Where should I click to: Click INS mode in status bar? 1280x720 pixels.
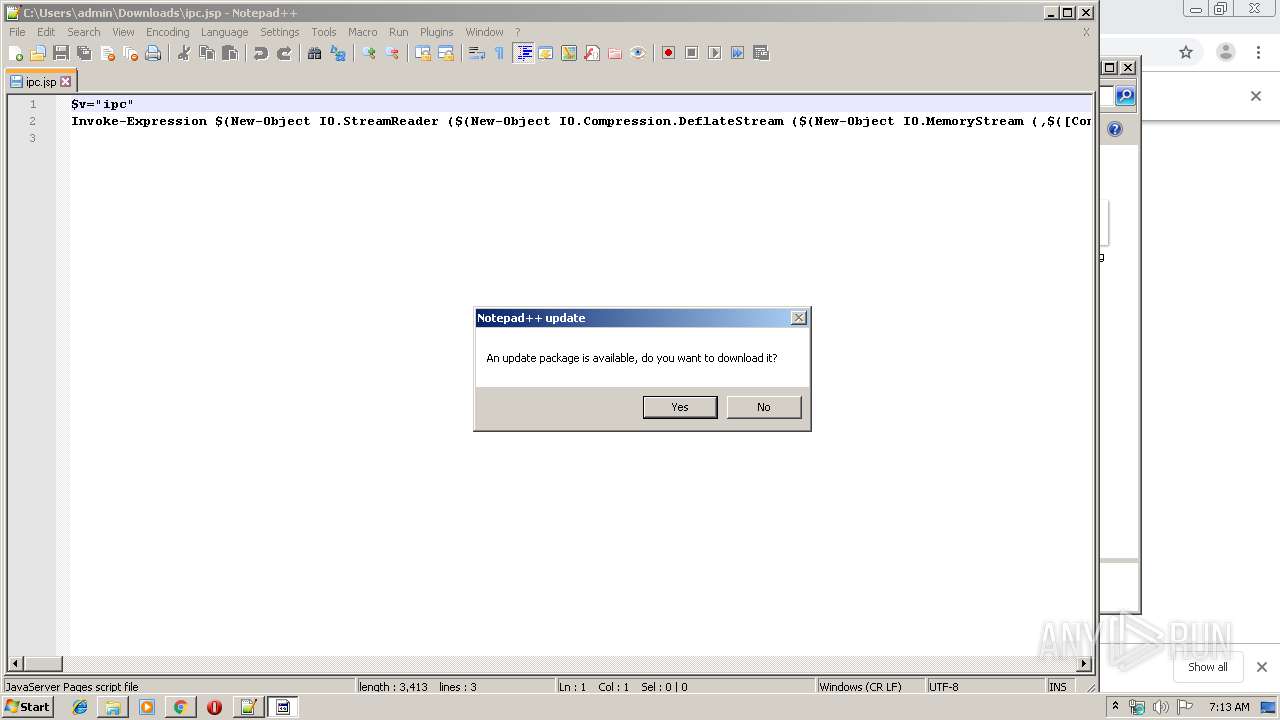pos(1058,687)
